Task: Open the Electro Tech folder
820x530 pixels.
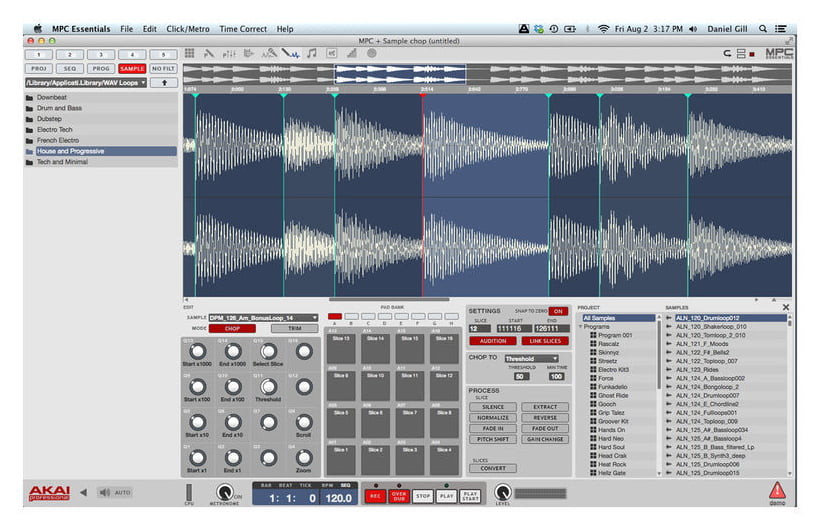Action: click(x=101, y=130)
